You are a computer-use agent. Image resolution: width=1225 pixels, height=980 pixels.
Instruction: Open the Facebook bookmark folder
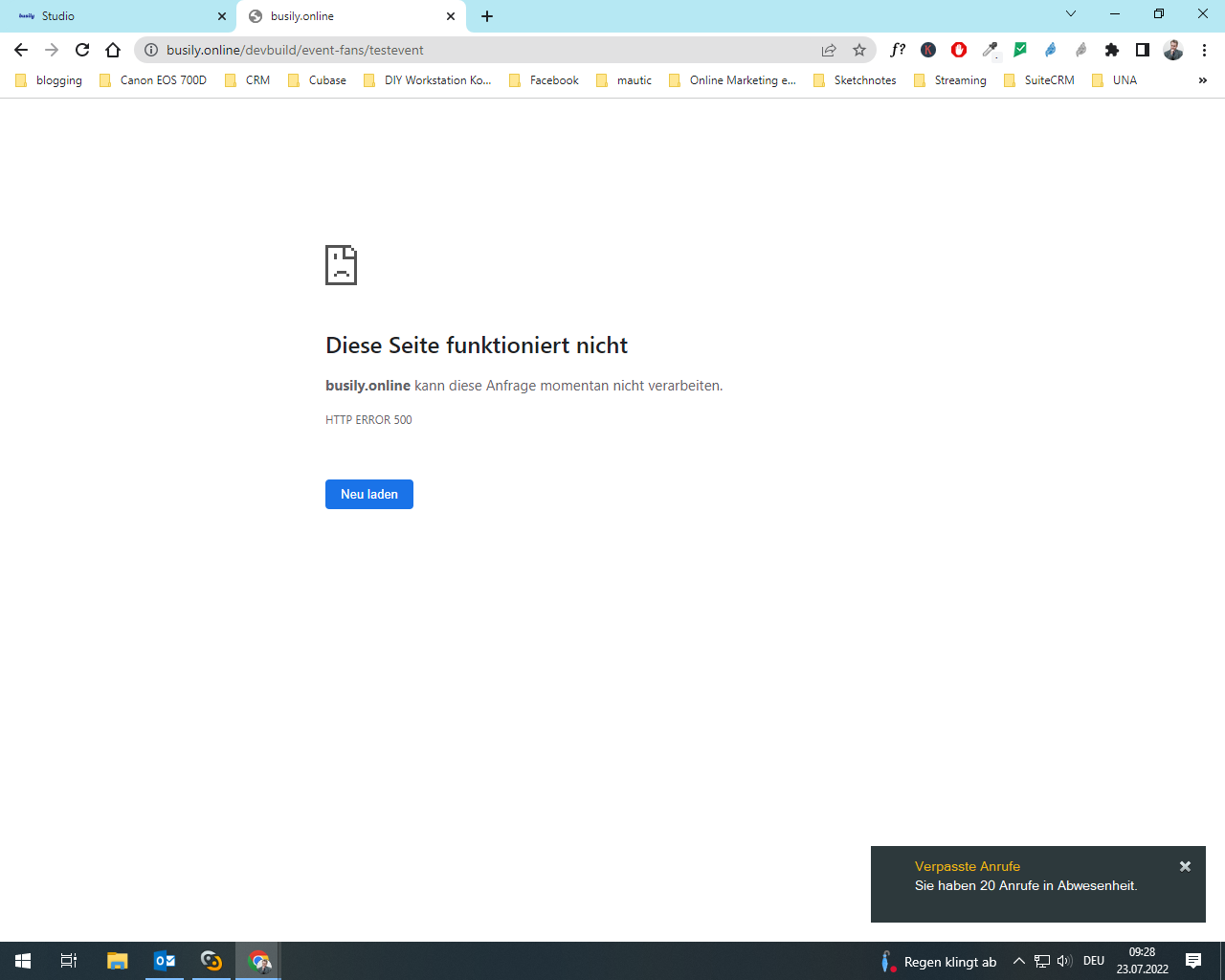coord(544,80)
